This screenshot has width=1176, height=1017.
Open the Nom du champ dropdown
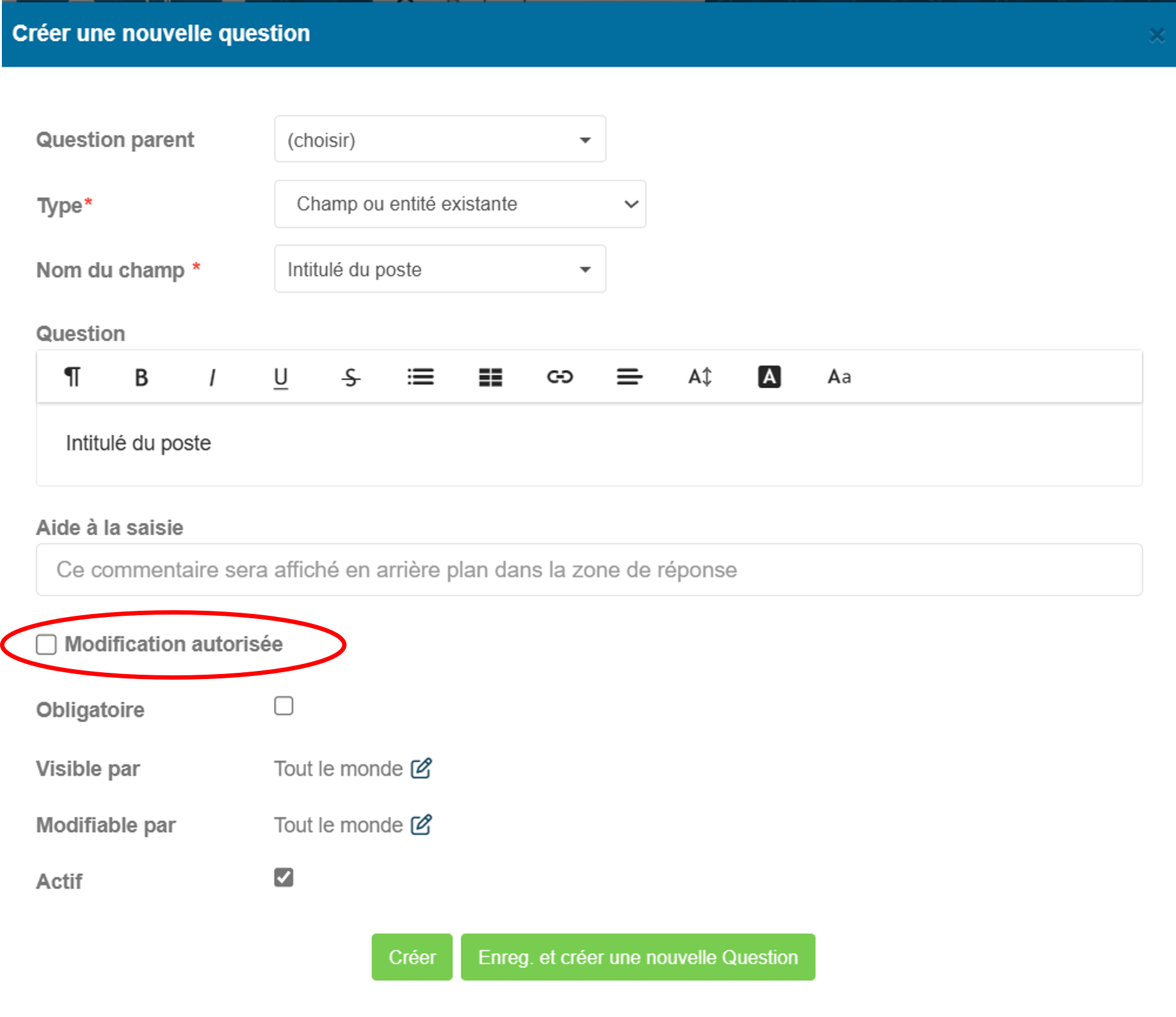click(440, 269)
